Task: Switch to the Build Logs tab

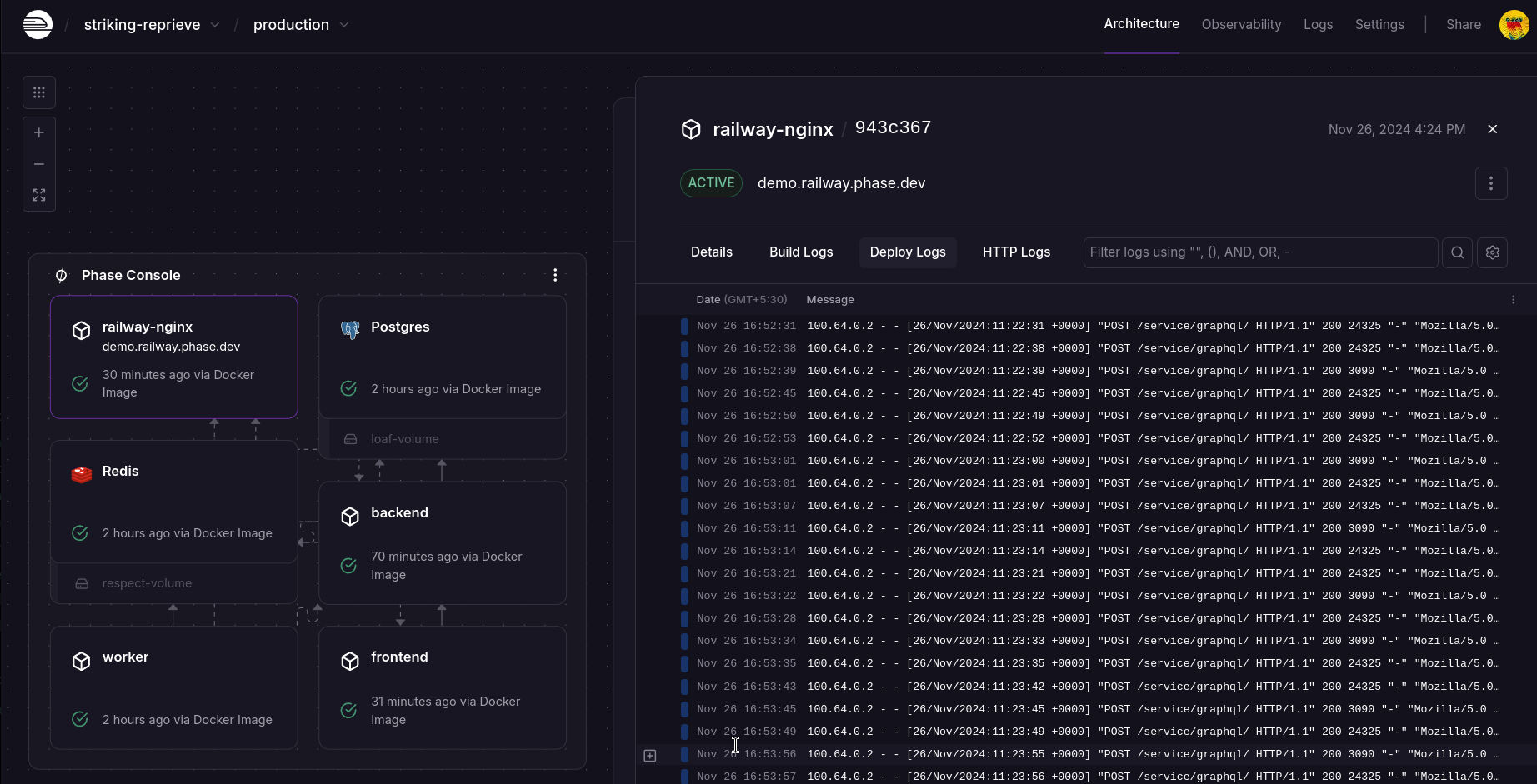Action: pos(800,252)
